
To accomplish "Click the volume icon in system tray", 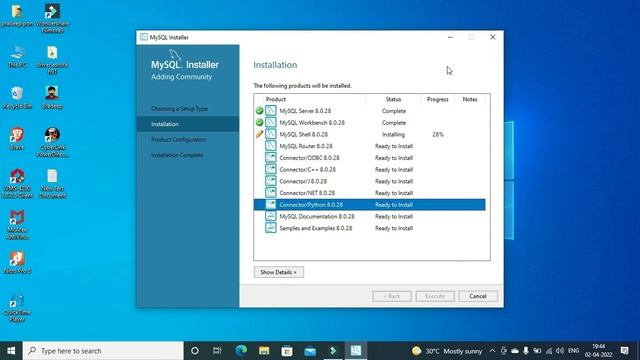I will pyautogui.click(x=560, y=351).
